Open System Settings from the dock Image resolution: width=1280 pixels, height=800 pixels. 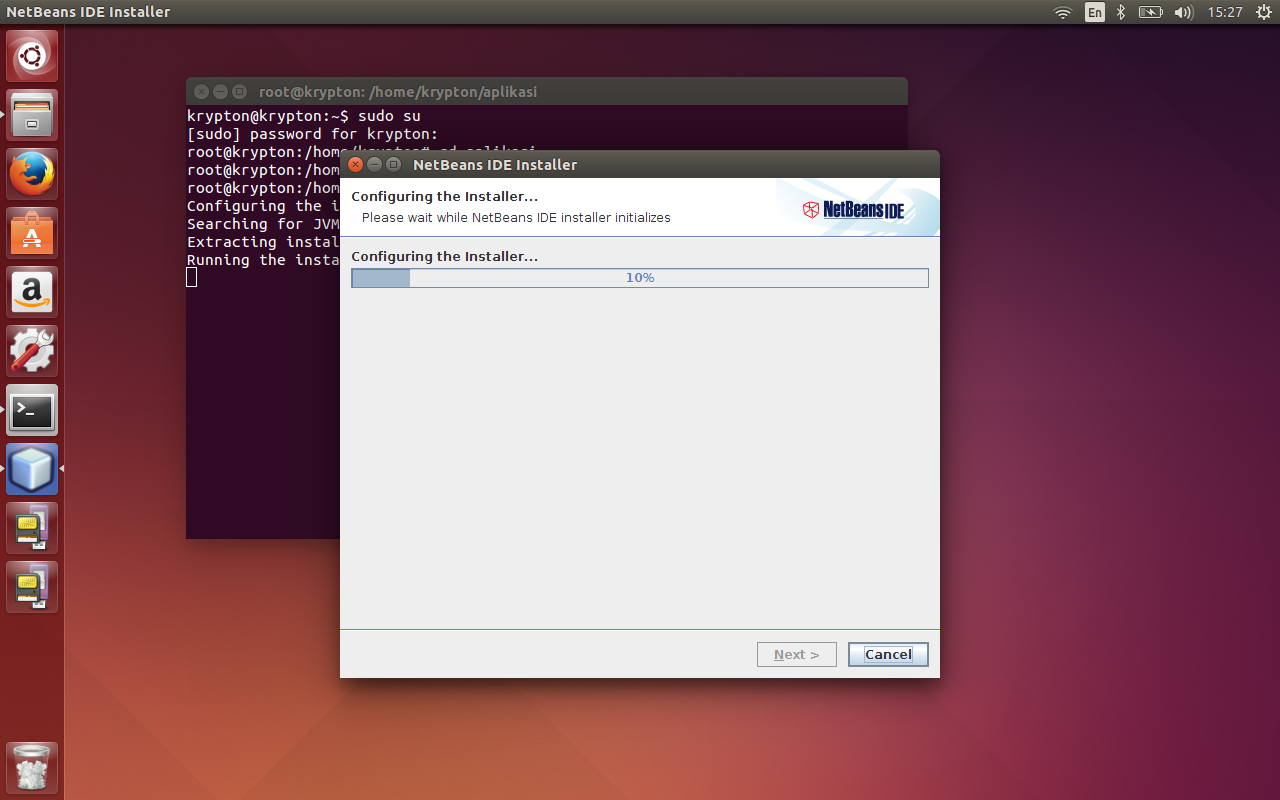(x=32, y=350)
